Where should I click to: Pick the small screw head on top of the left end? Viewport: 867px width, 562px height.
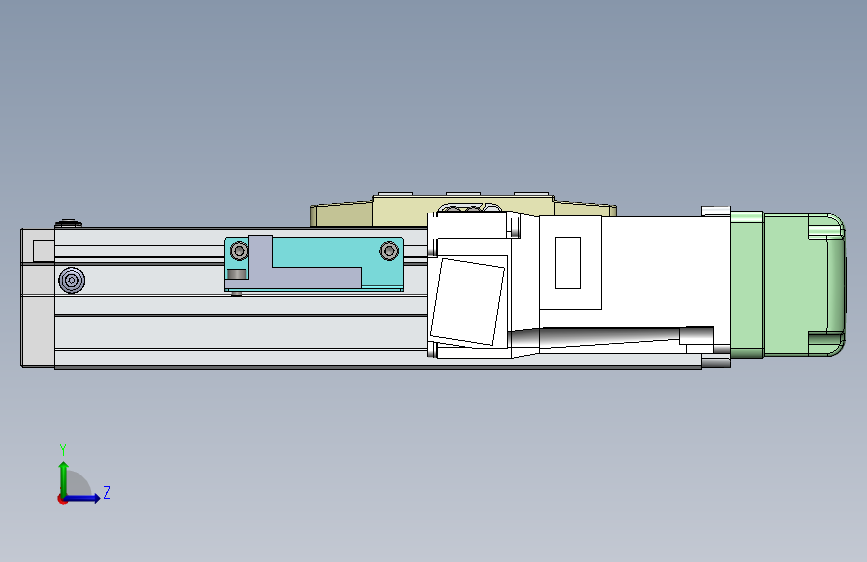coord(68,223)
